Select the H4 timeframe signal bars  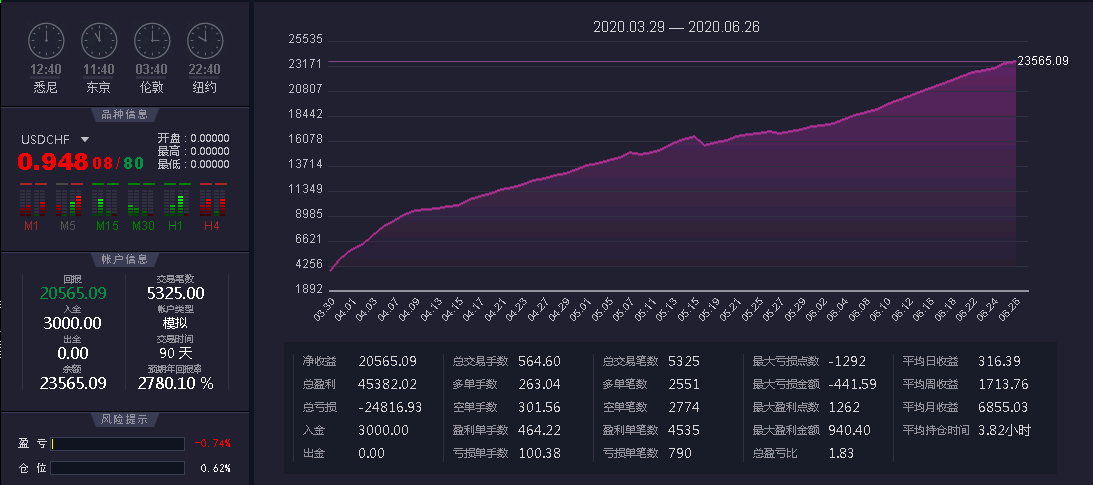pos(213,200)
